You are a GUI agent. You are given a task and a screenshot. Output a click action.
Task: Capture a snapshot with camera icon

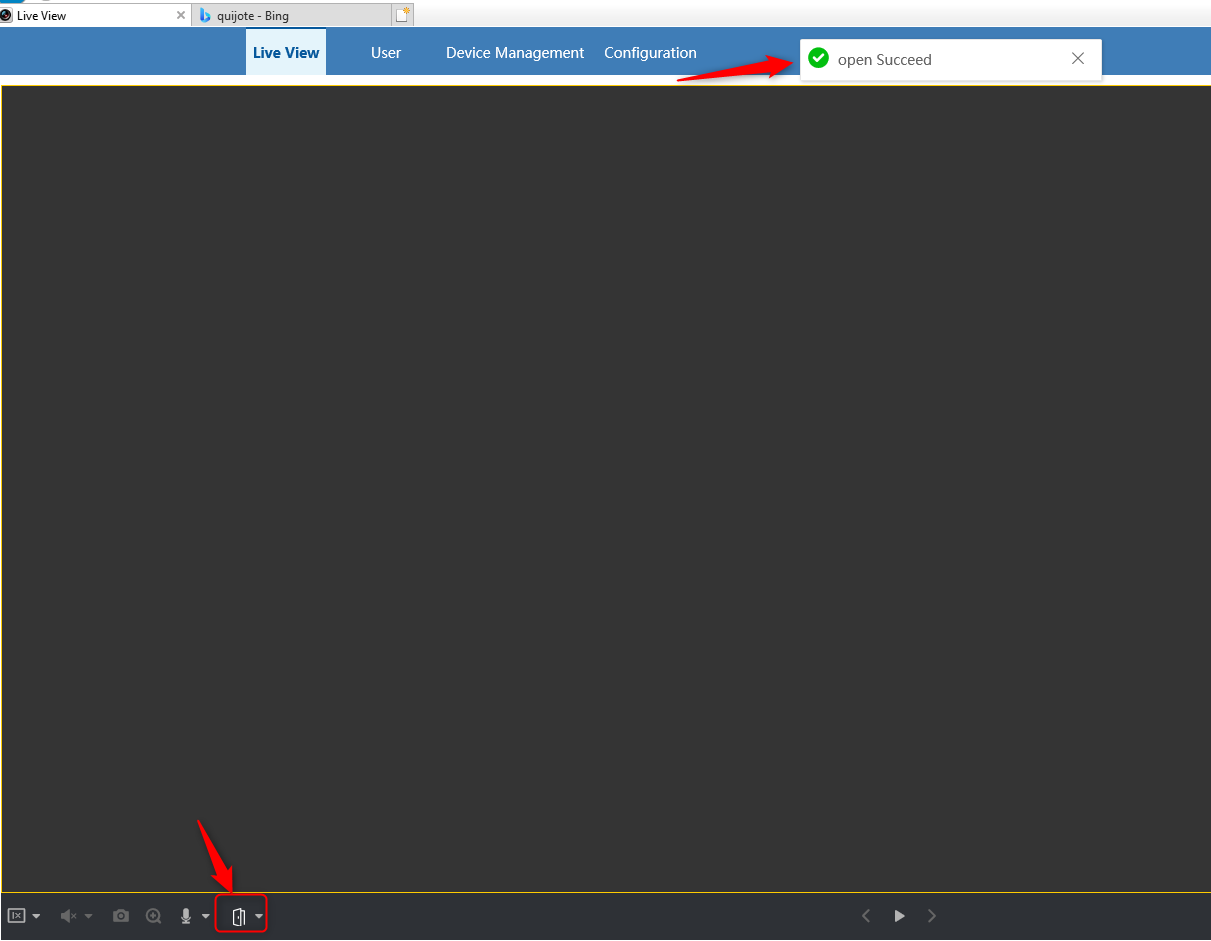[121, 916]
